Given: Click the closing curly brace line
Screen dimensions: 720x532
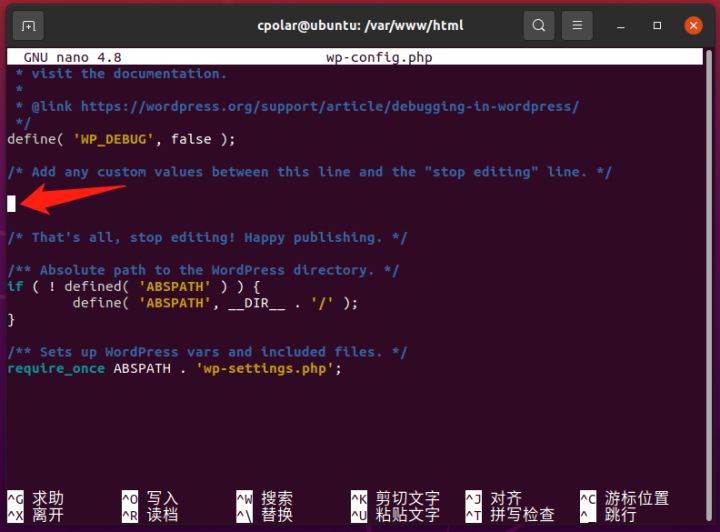Looking at the screenshot, I should 11,320.
